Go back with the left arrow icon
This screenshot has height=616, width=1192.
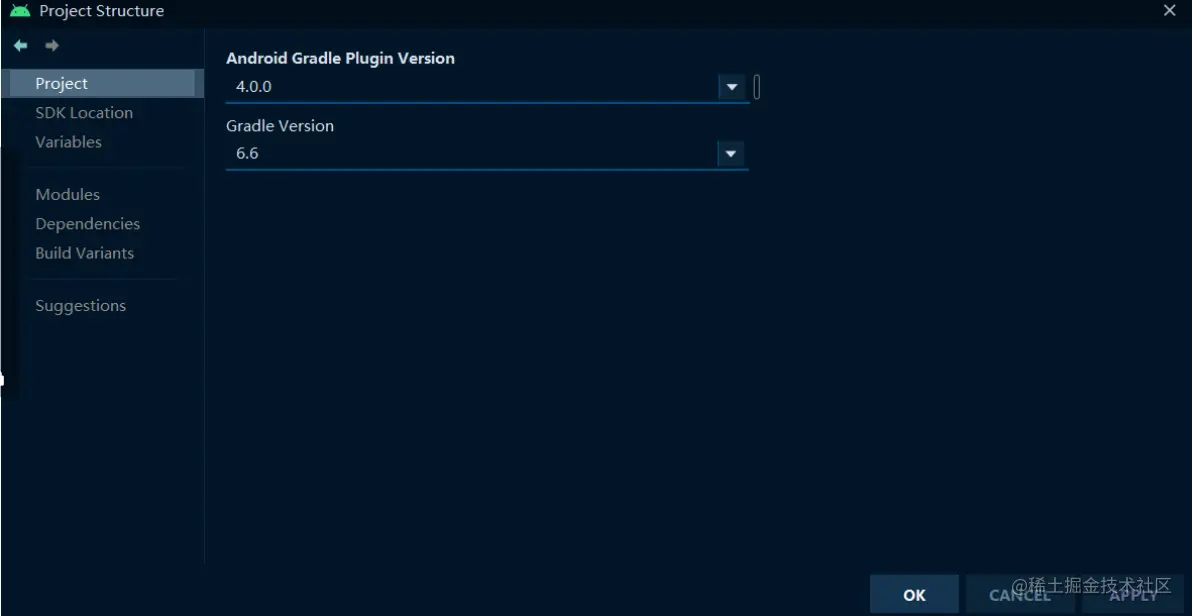coord(21,46)
